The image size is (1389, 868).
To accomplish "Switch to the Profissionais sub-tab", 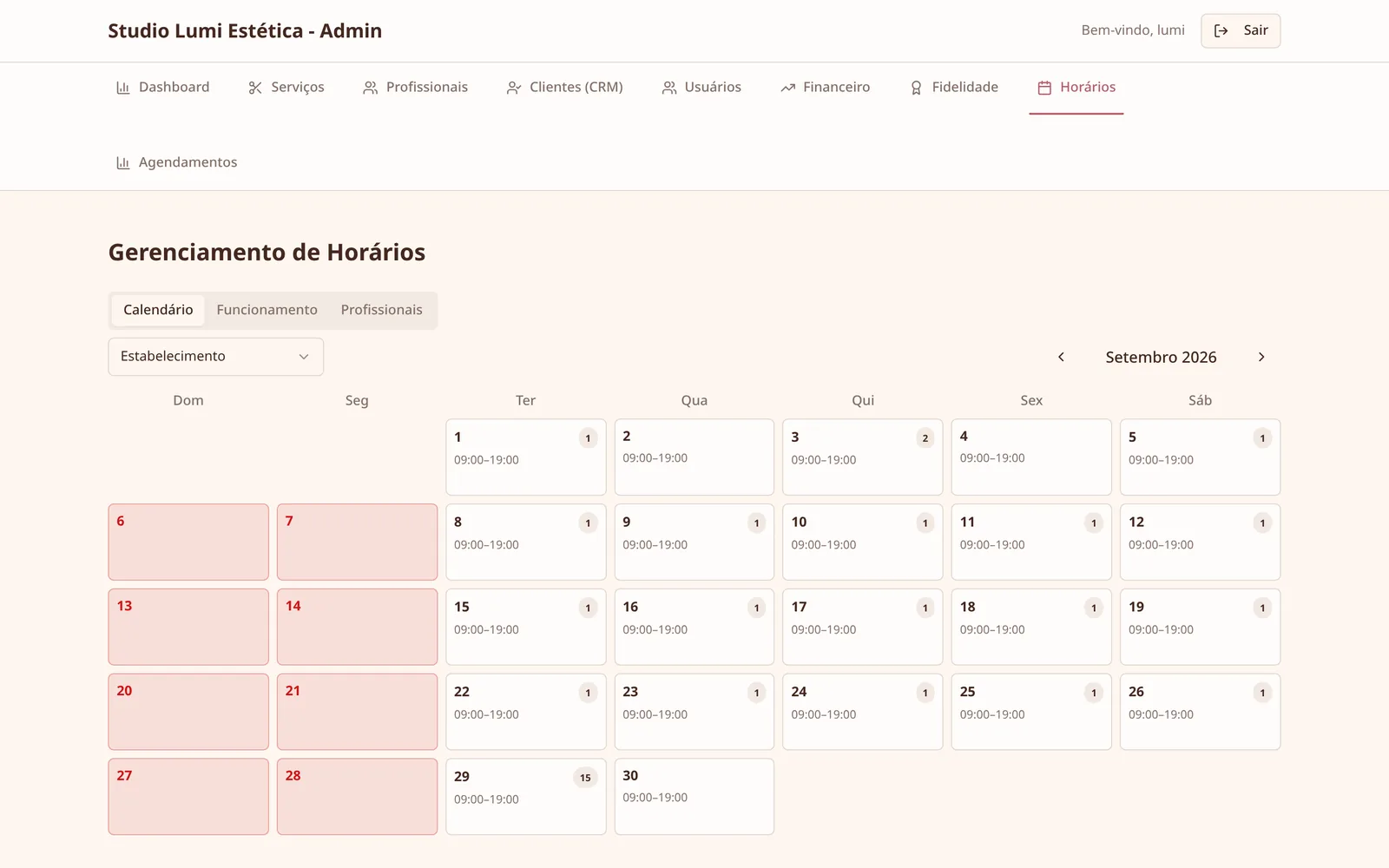I will pos(382,310).
